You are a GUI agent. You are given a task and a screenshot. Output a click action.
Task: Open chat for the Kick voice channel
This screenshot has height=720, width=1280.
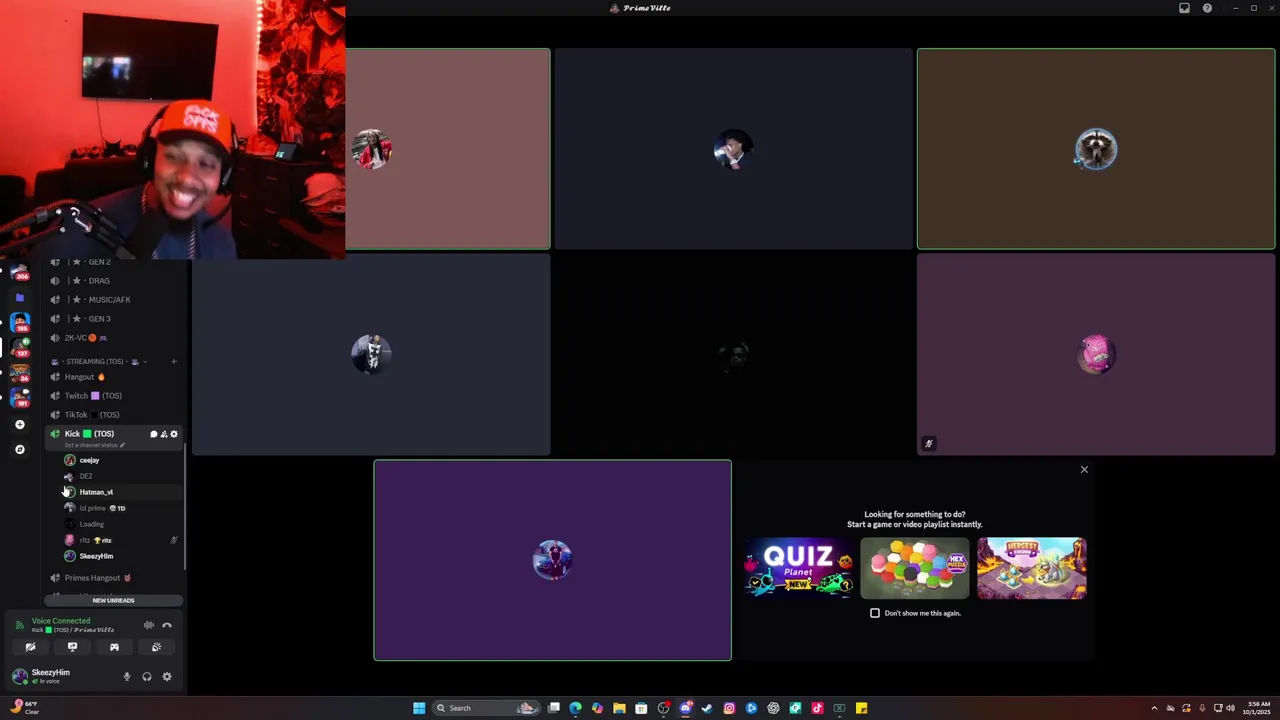[x=153, y=434]
